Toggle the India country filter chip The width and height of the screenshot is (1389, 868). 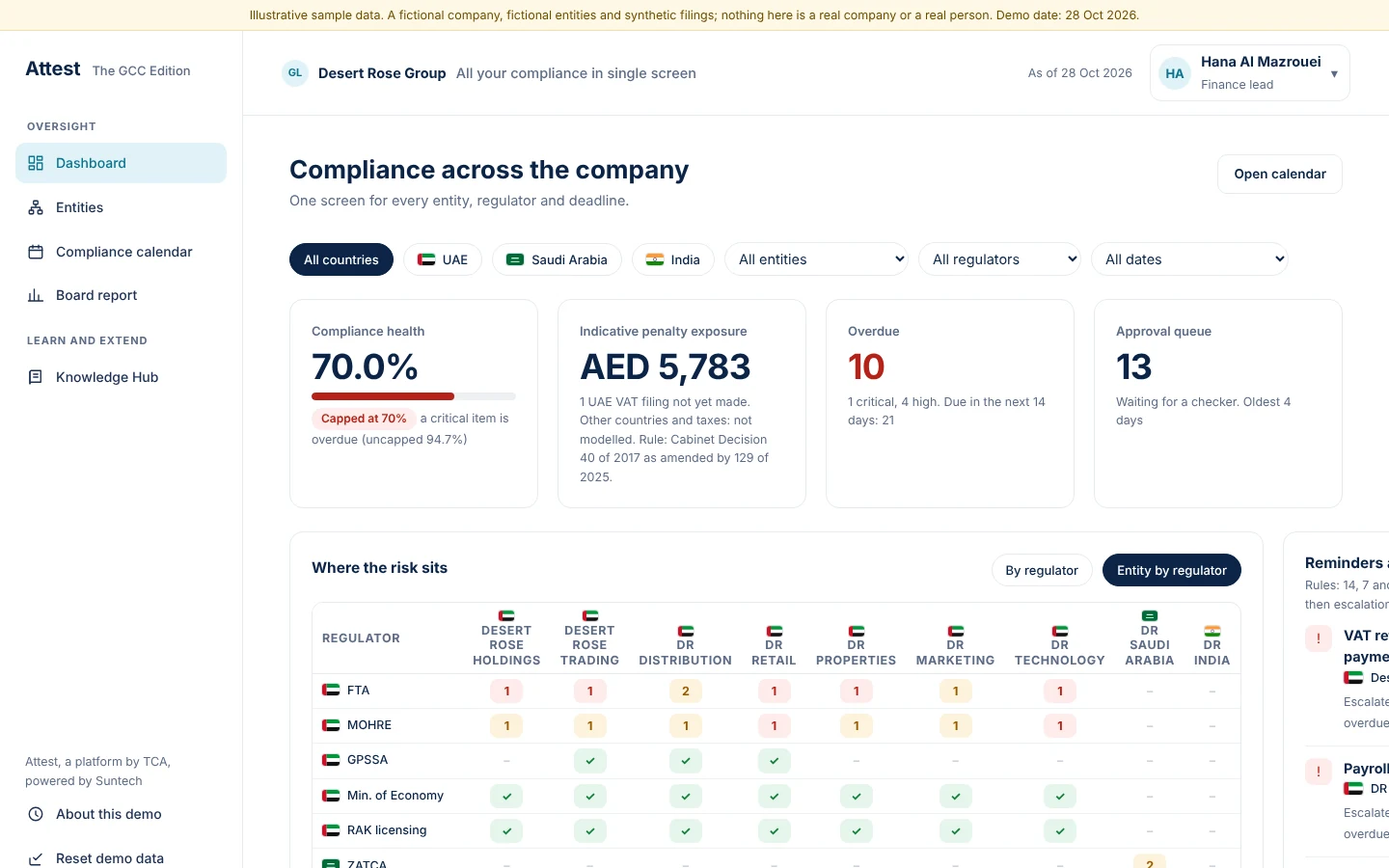[x=673, y=259]
